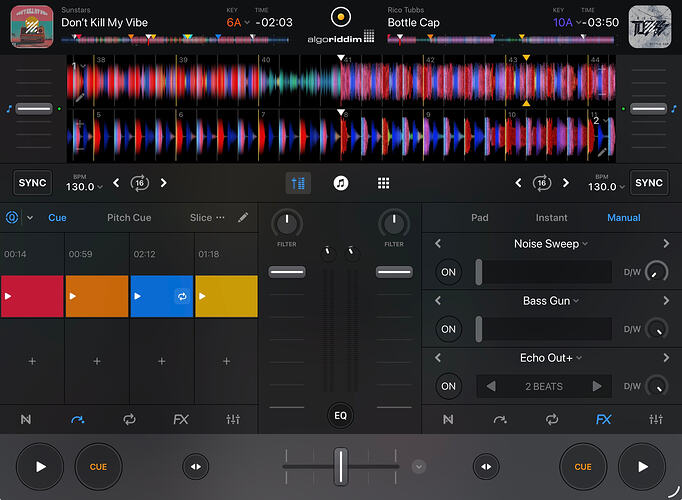Increase Echo Out+ beats with right arrow
Screen dimensions: 682x500
597,386
